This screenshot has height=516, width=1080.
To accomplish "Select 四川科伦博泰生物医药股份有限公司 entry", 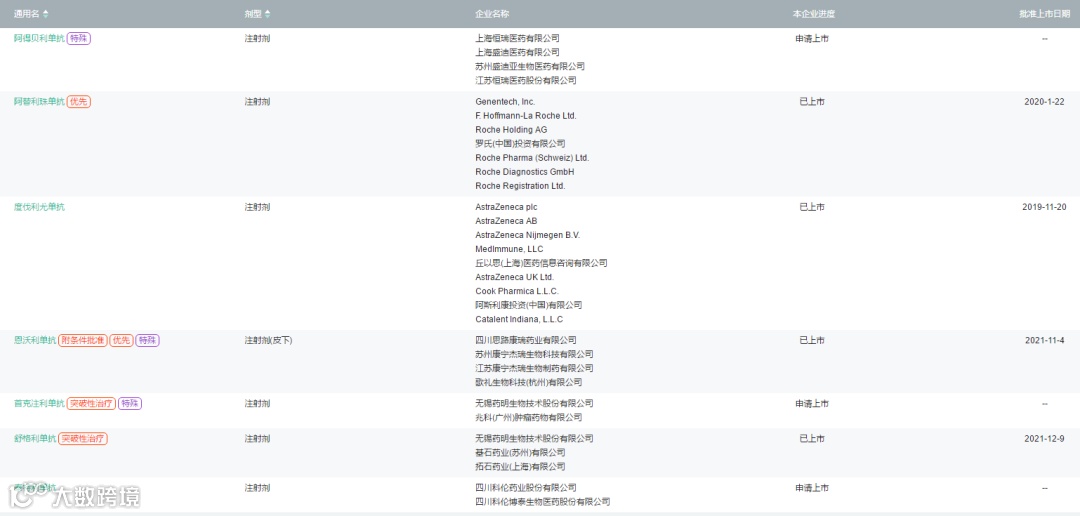I will [543, 502].
